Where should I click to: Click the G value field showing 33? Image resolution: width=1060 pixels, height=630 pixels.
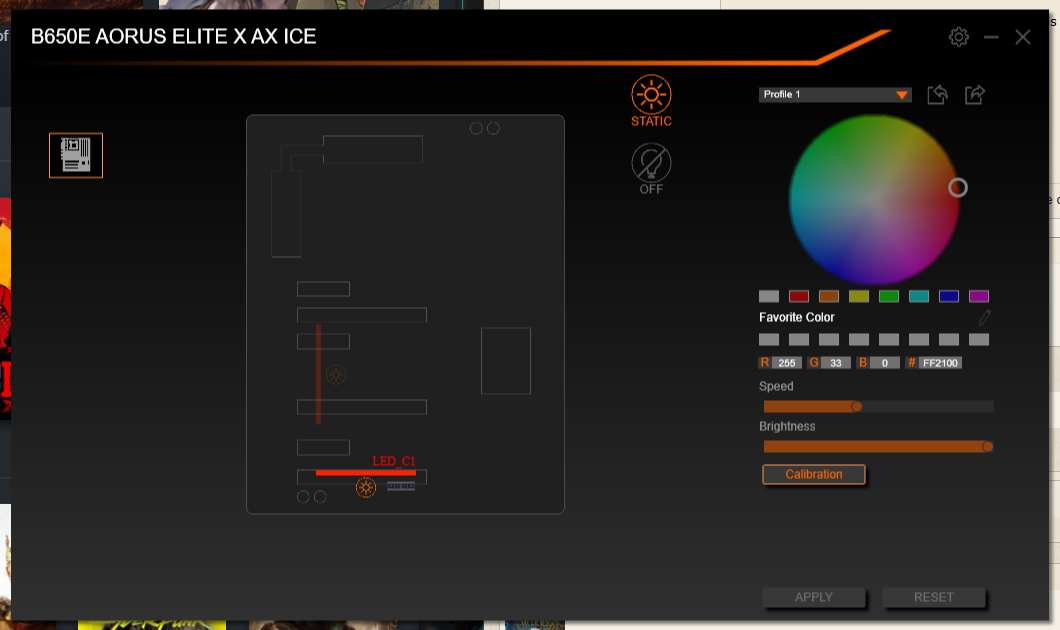pos(836,363)
